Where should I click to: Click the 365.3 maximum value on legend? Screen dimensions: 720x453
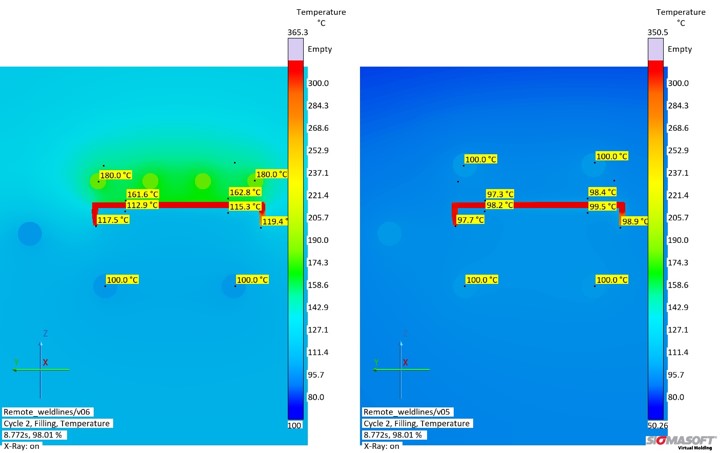click(297, 33)
